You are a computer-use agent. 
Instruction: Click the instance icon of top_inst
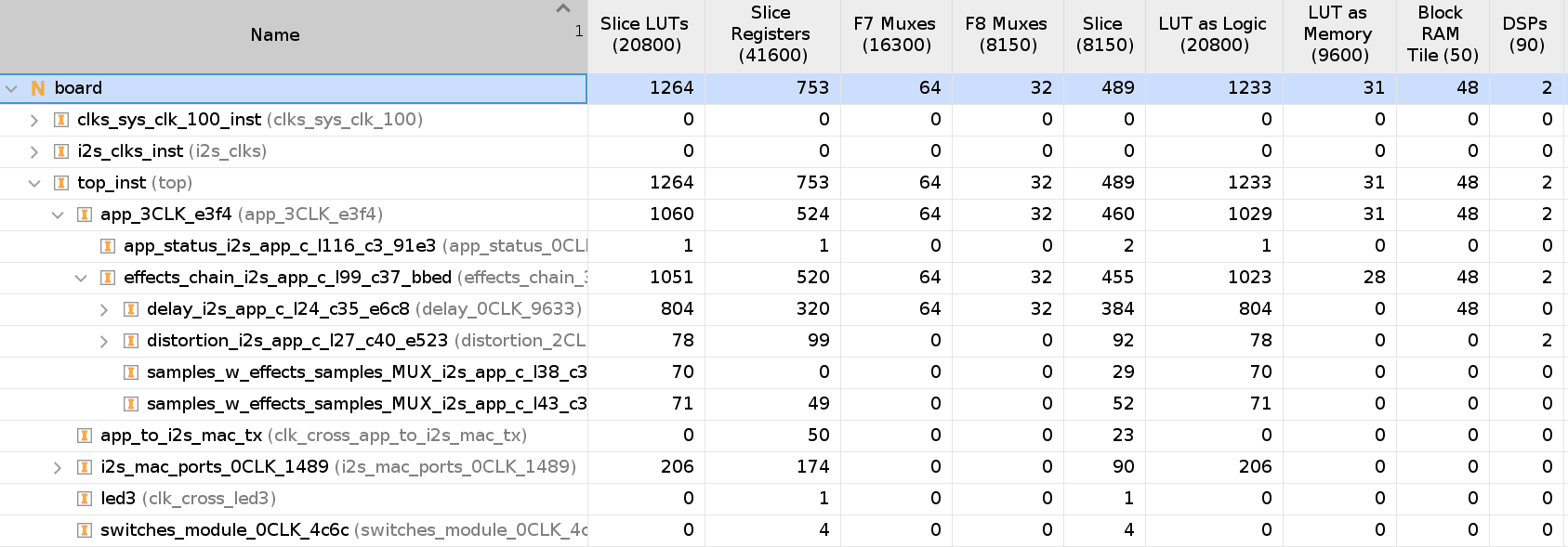pos(61,183)
